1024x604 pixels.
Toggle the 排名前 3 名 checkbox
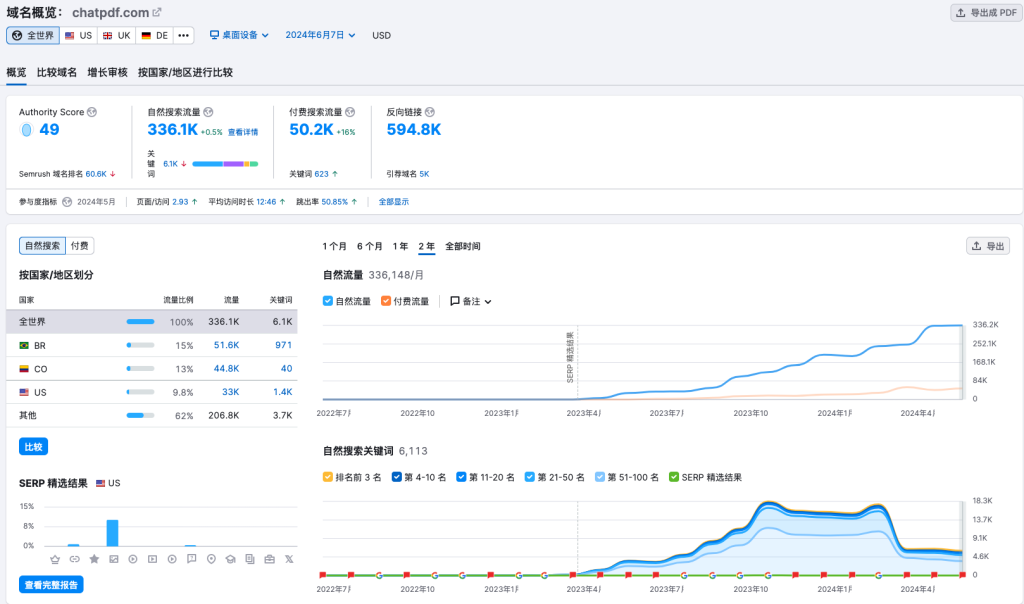point(328,477)
